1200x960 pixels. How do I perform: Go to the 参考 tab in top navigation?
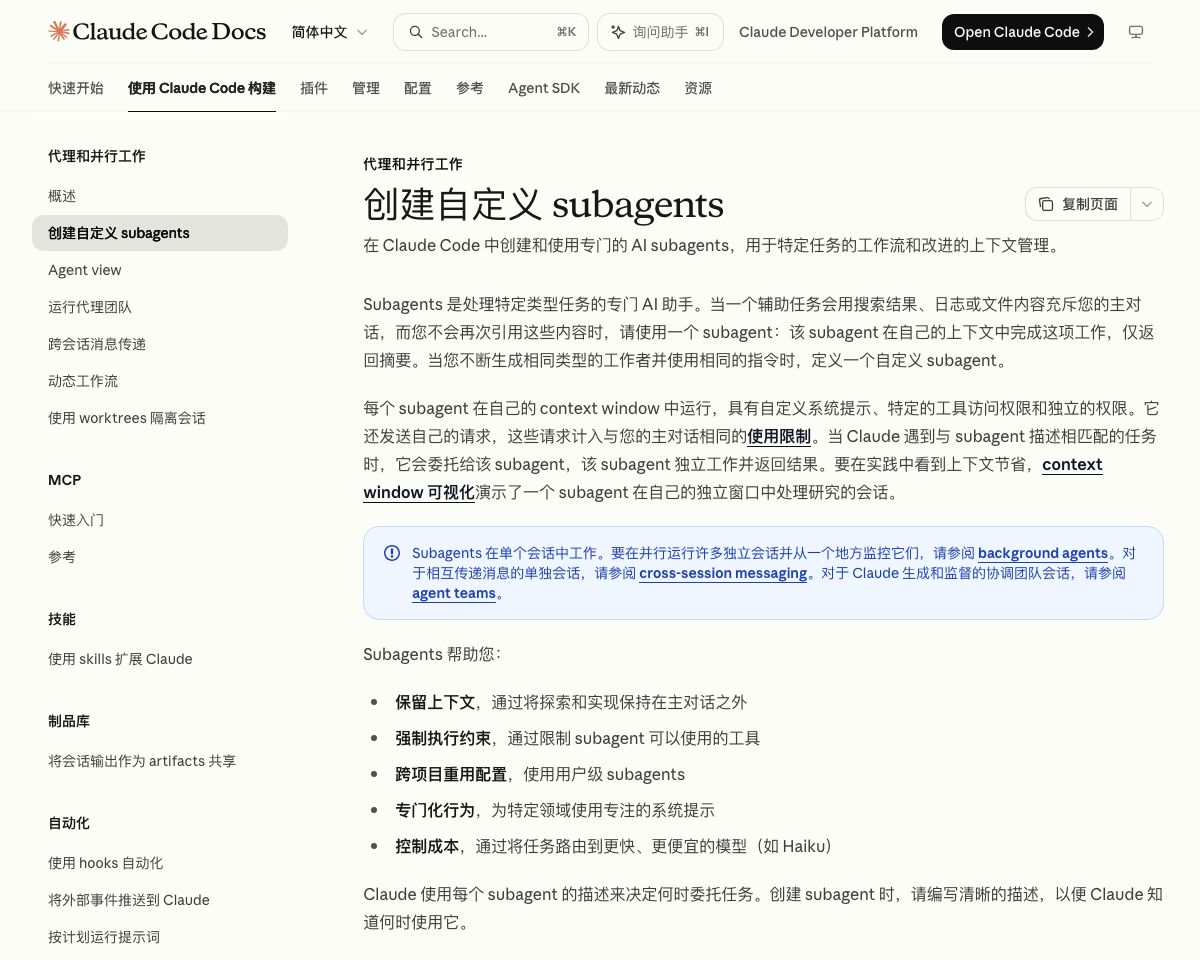click(x=470, y=88)
